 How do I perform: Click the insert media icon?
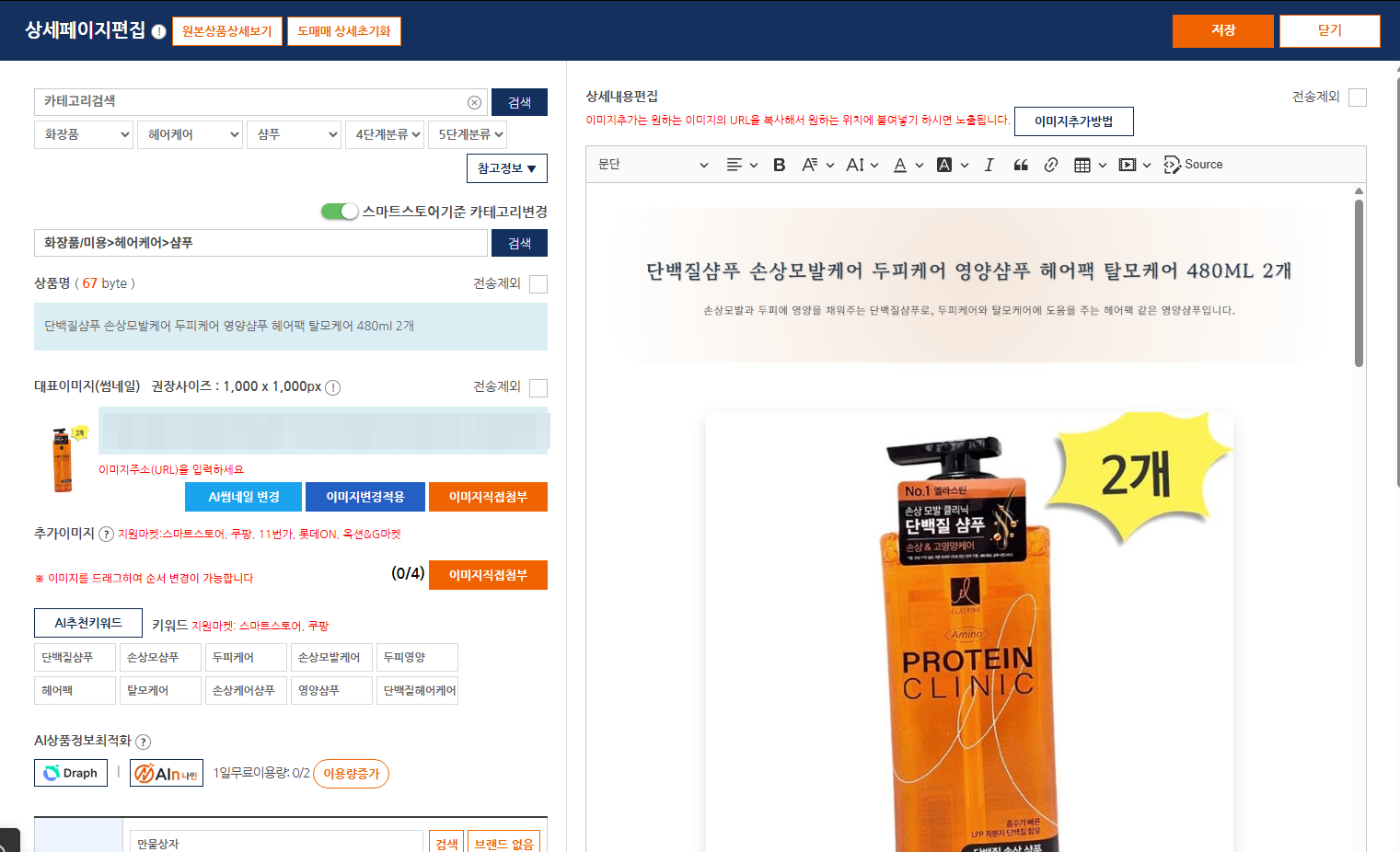1127,165
